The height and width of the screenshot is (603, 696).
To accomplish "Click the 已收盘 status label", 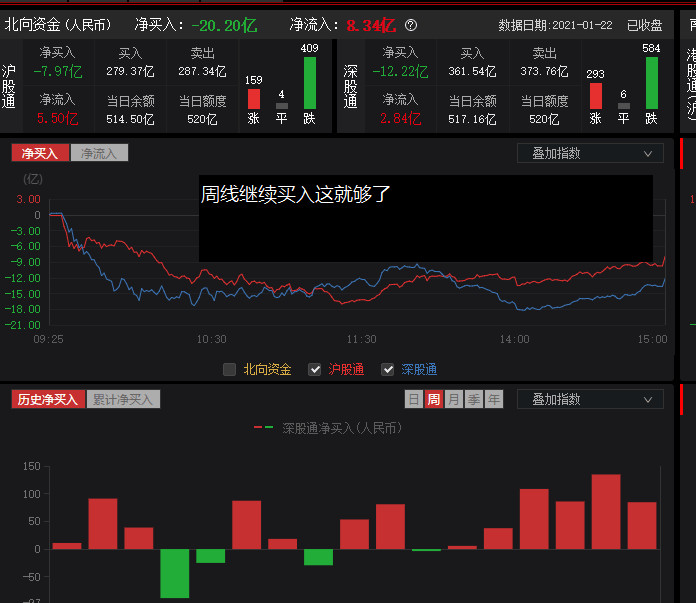I will (x=644, y=25).
